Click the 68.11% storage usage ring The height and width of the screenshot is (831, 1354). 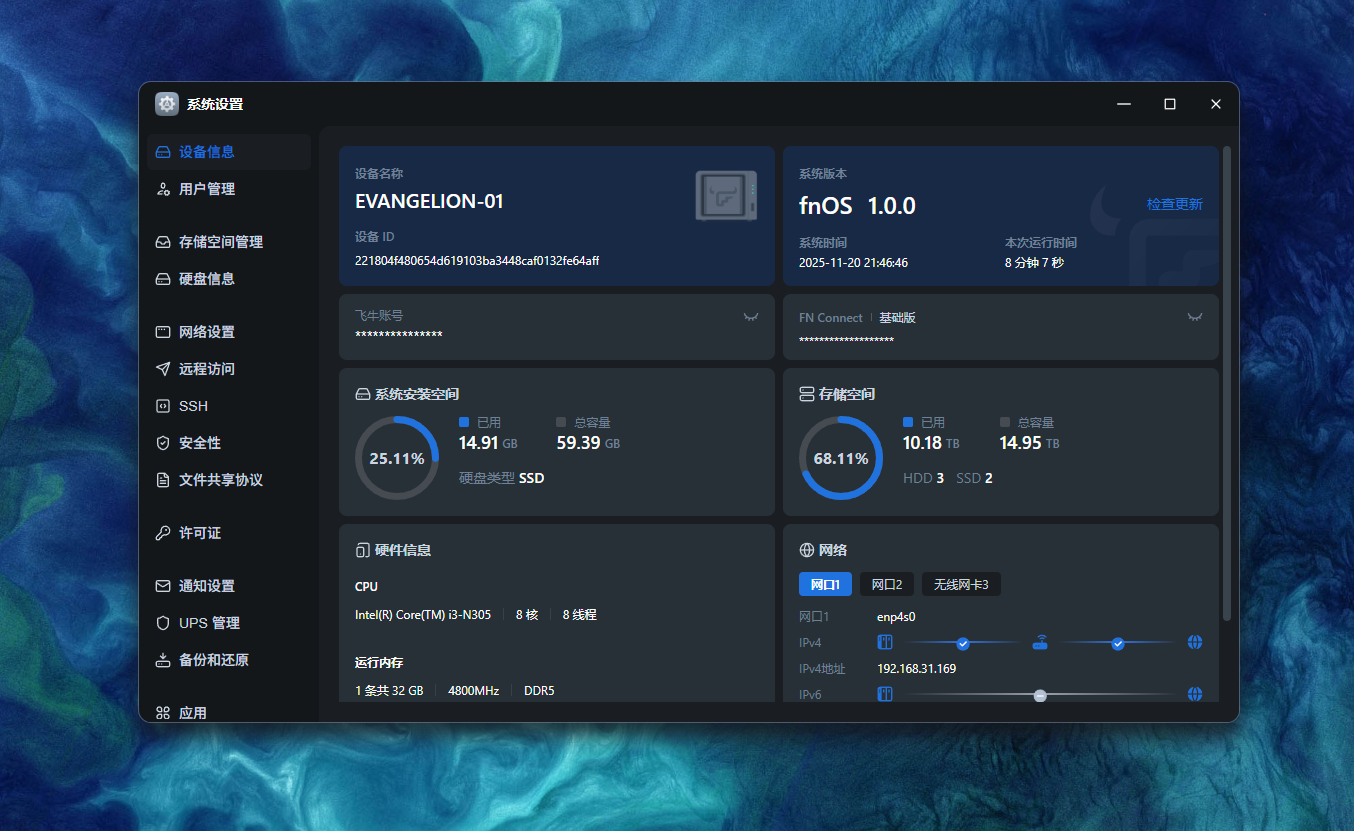(x=841, y=458)
